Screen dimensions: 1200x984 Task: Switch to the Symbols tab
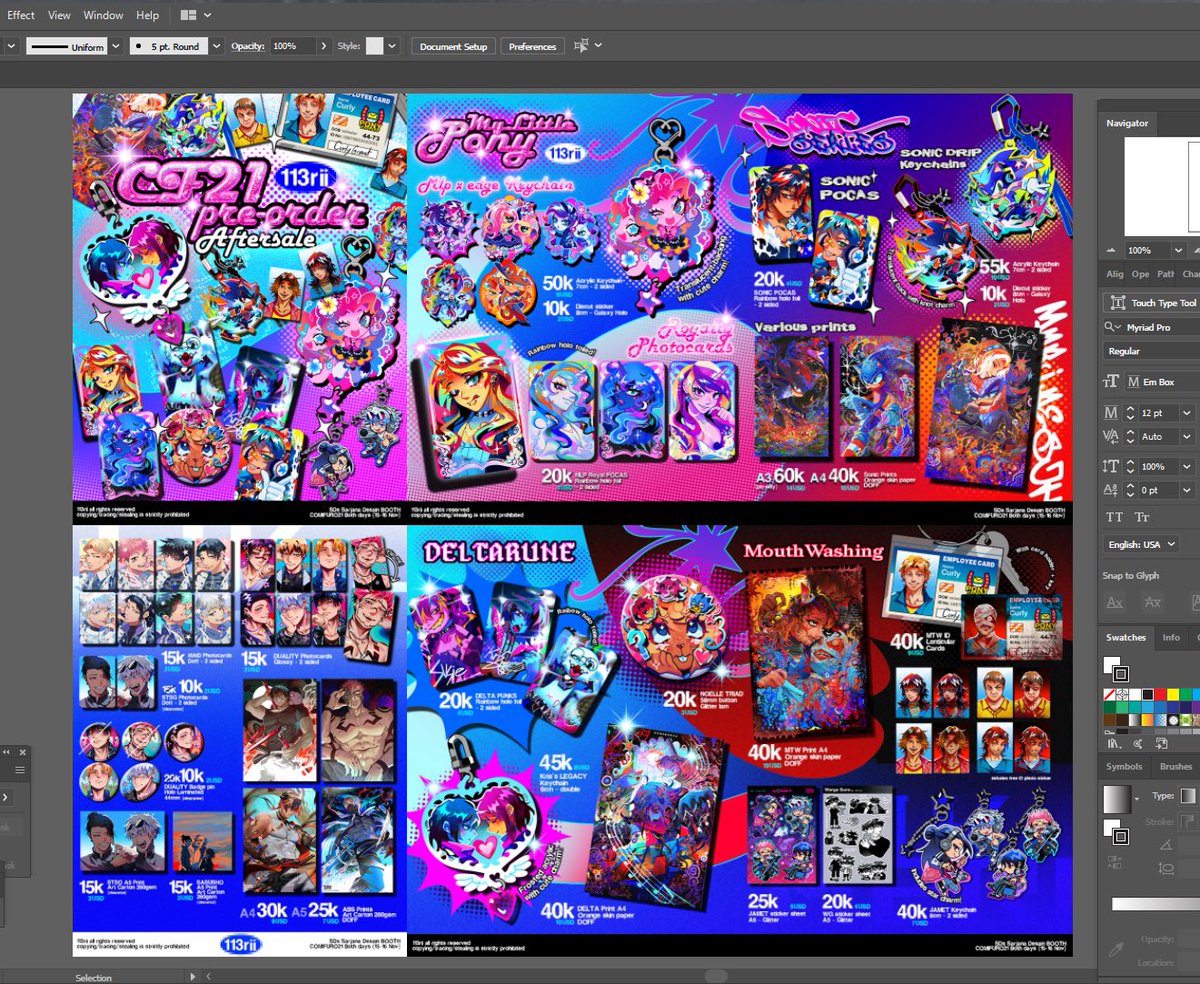[x=1124, y=766]
